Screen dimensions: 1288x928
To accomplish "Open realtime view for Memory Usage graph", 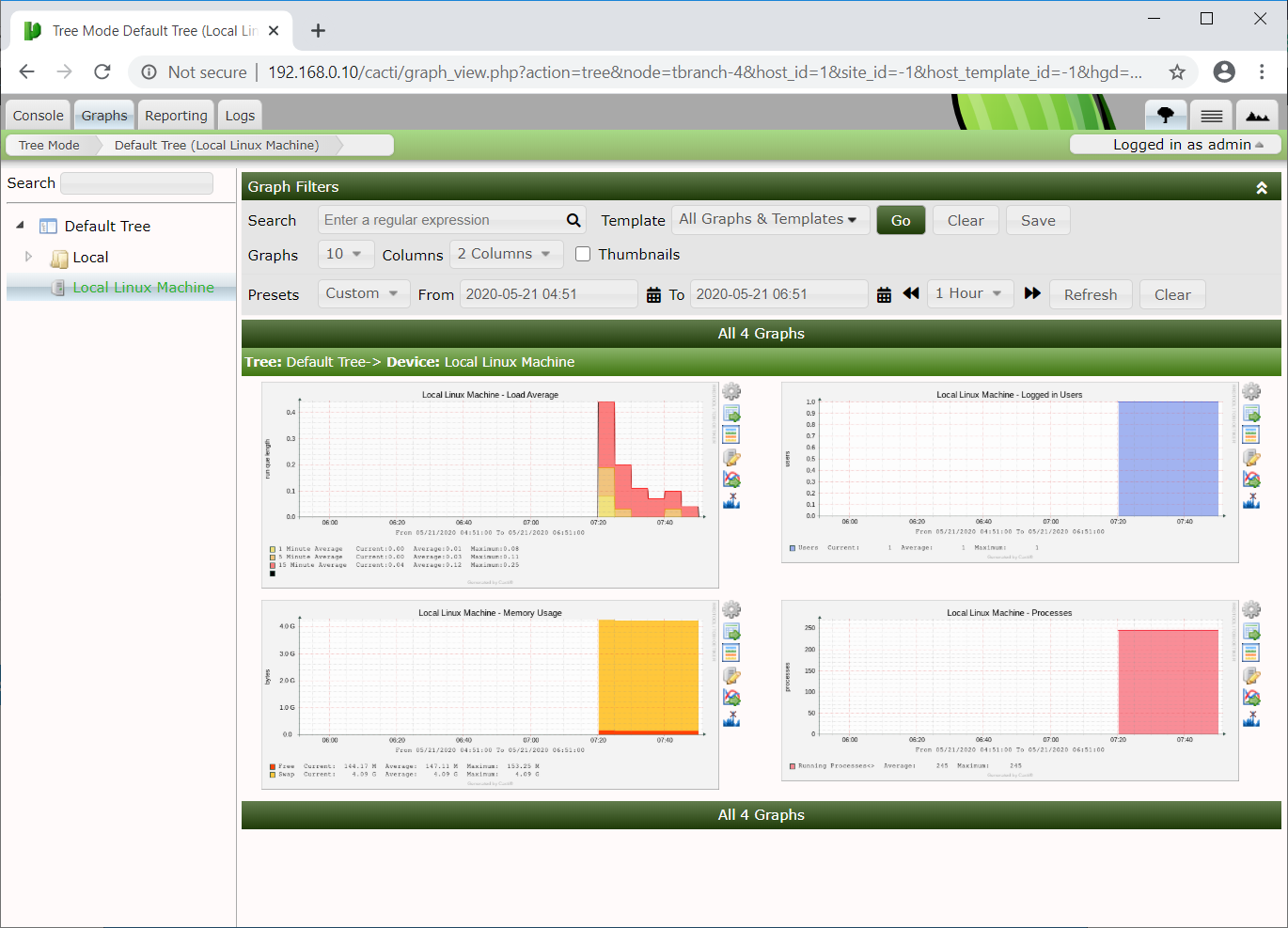I will pos(731,698).
